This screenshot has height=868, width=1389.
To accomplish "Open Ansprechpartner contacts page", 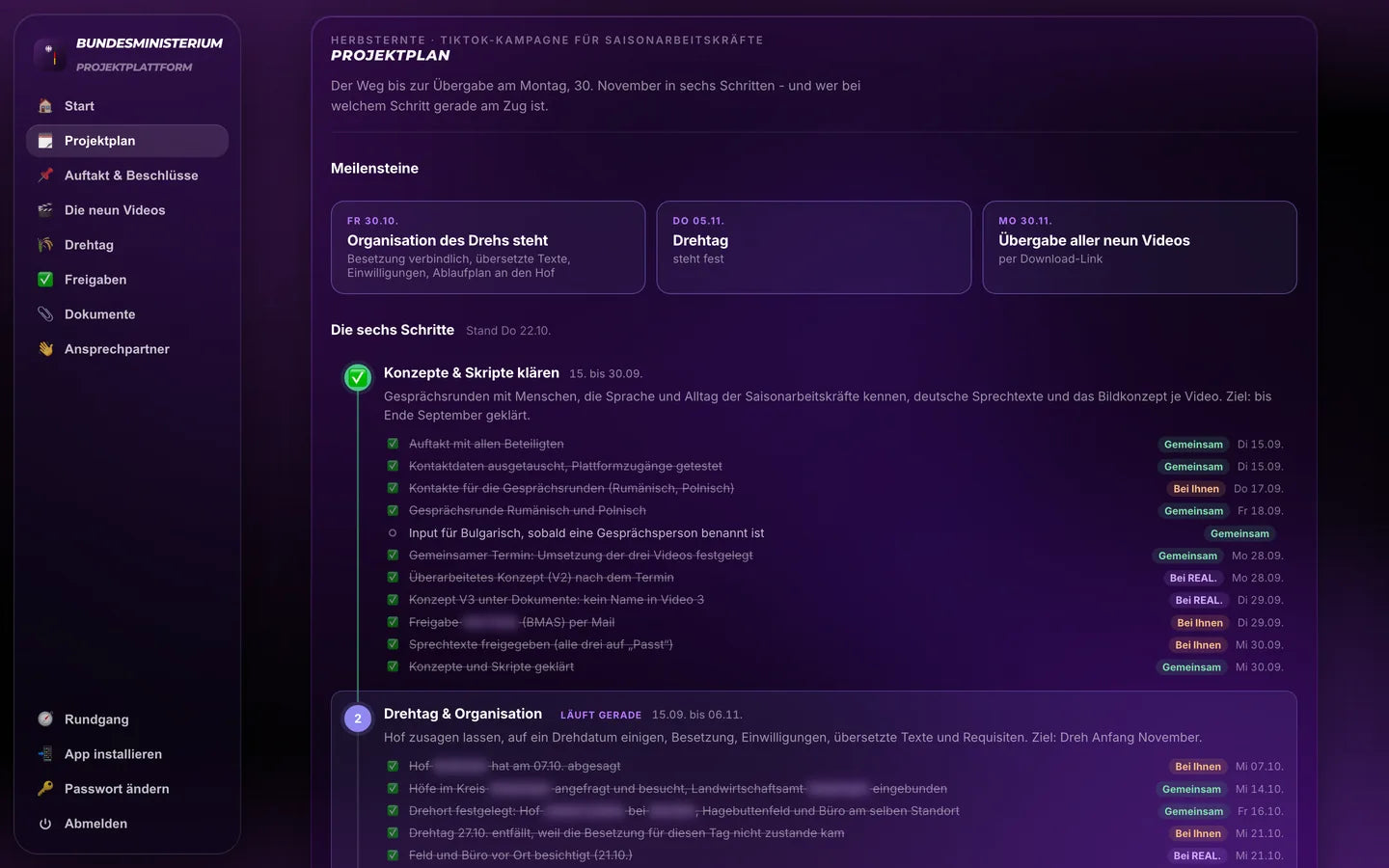I will point(127,349).
